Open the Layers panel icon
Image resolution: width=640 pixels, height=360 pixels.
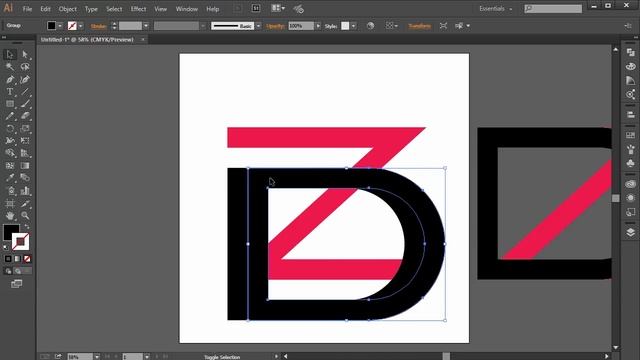[x=631, y=232]
